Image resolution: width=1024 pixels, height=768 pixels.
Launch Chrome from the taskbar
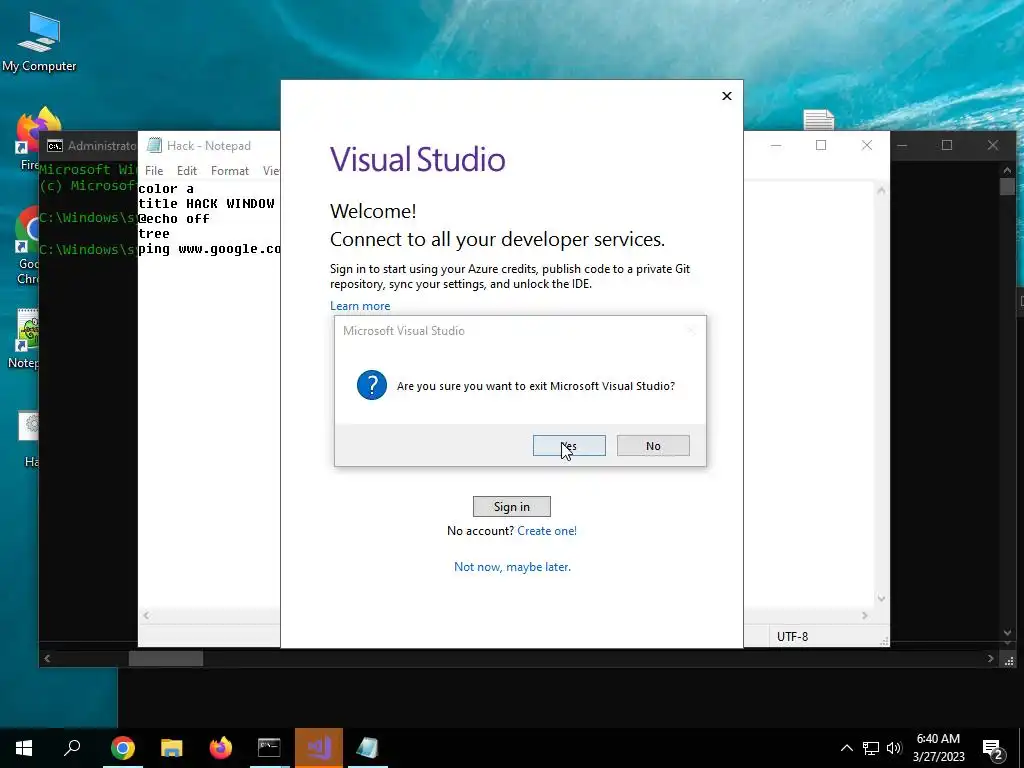point(122,748)
